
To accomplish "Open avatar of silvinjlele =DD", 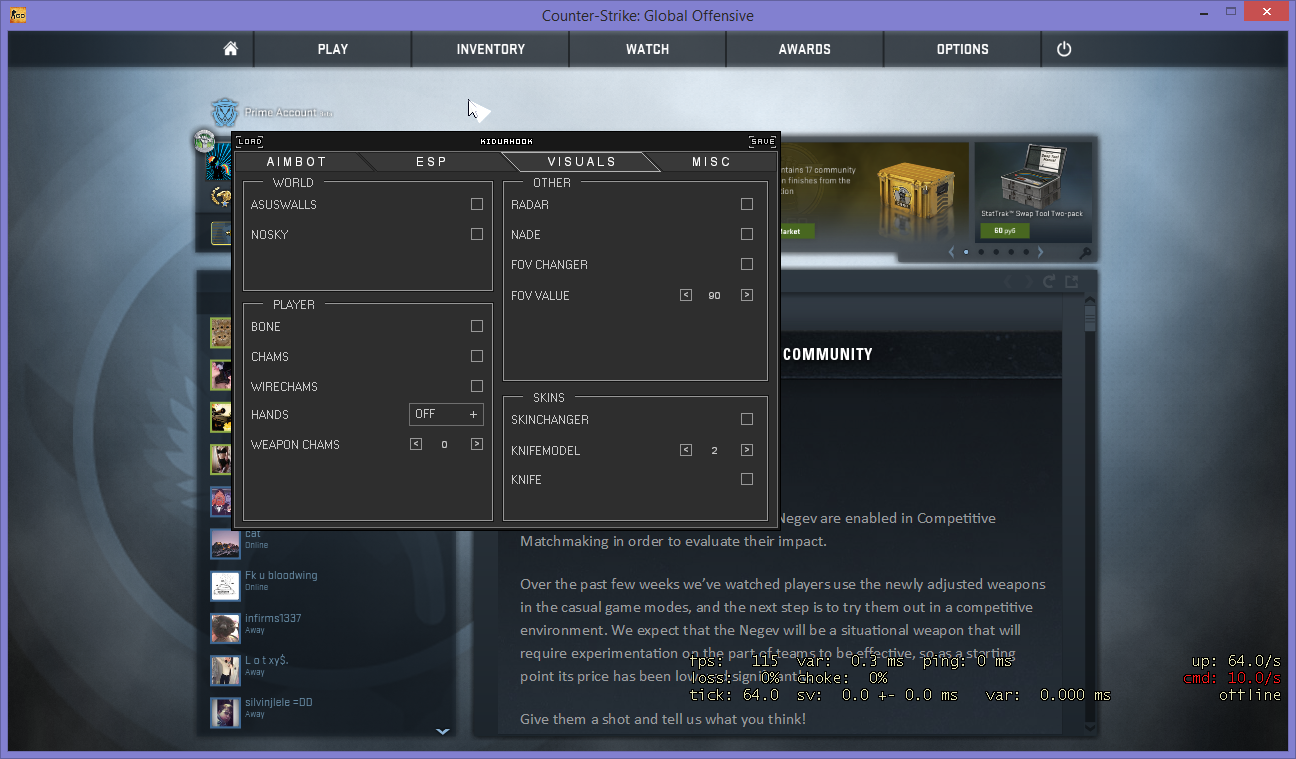I will point(225,712).
